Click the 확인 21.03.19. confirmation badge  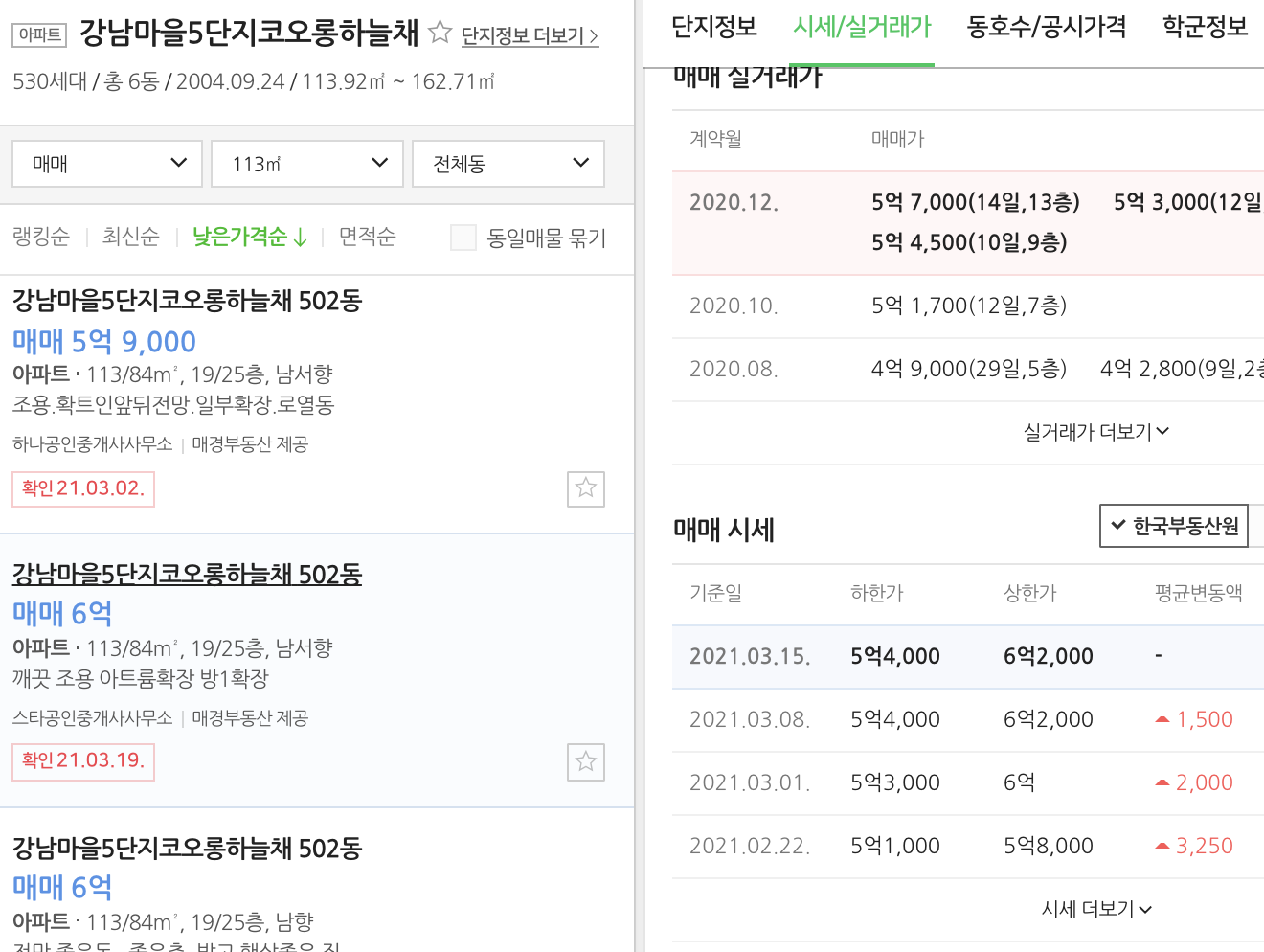click(x=83, y=761)
